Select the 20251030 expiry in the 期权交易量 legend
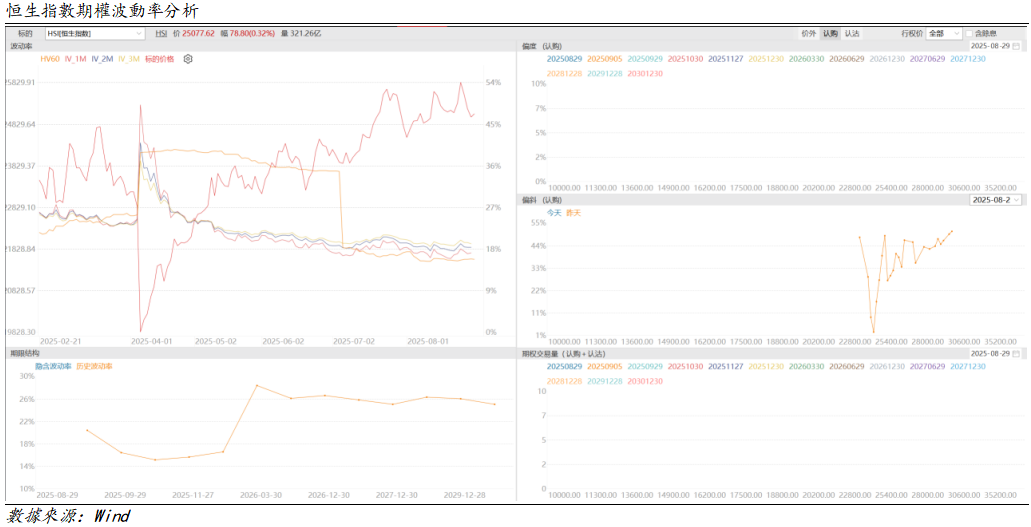Screen dimensions: 1031x527 [x=685, y=367]
